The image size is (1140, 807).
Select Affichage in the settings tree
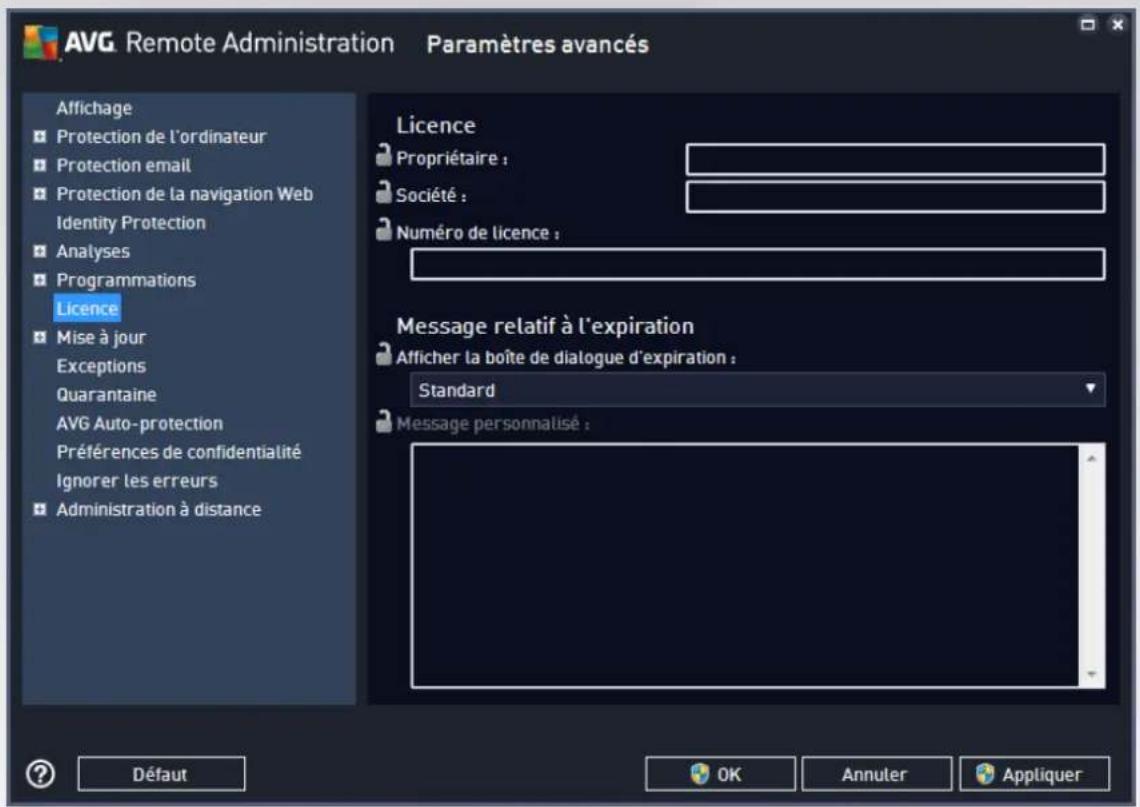pos(95,108)
